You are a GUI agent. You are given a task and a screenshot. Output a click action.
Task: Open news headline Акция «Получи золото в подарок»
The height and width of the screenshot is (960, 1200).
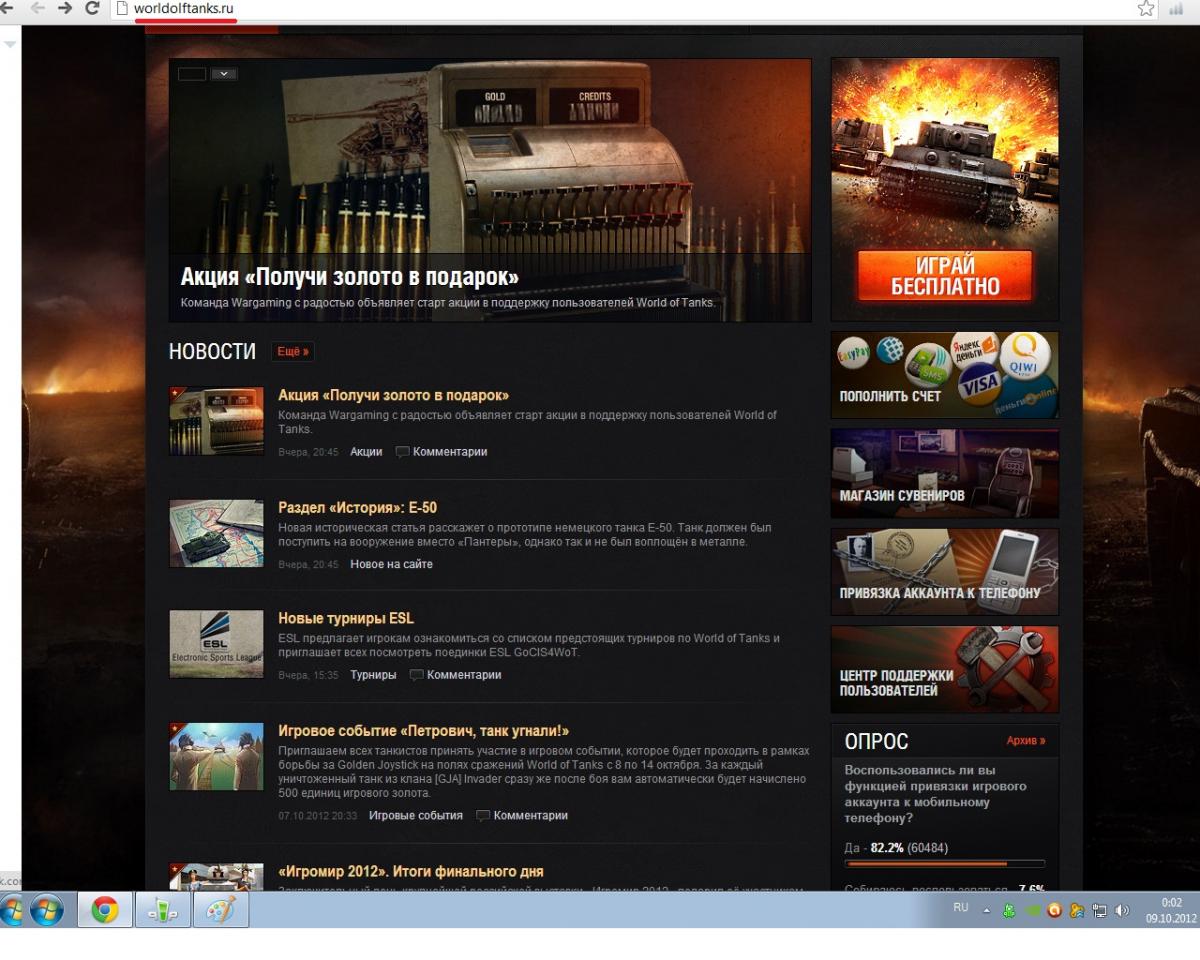(x=394, y=396)
